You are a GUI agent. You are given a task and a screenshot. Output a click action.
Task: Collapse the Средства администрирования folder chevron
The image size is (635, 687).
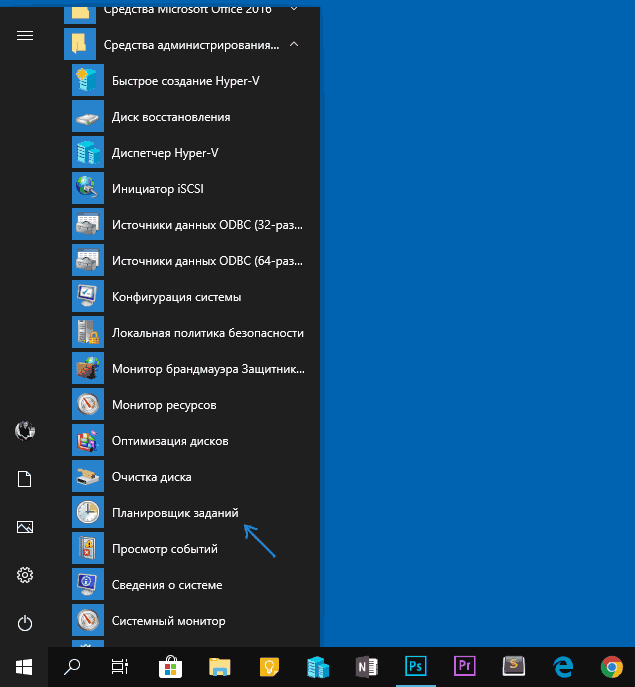point(294,44)
